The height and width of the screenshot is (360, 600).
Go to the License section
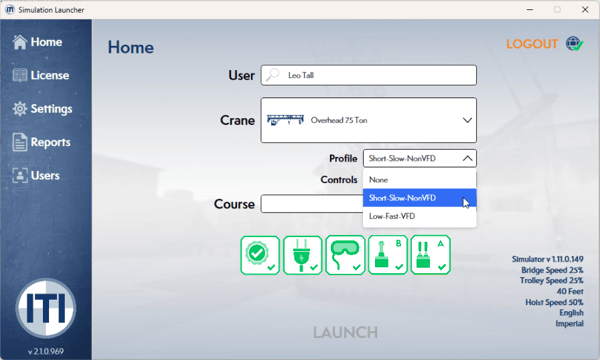[41, 75]
